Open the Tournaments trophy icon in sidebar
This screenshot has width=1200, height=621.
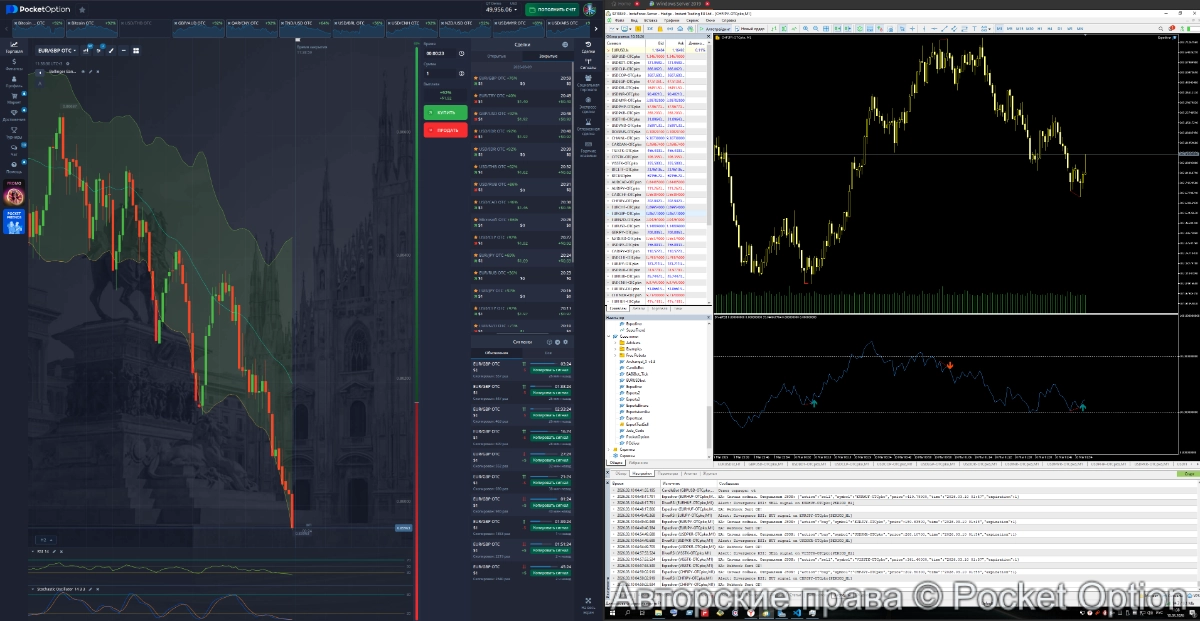pyautogui.click(x=14, y=134)
